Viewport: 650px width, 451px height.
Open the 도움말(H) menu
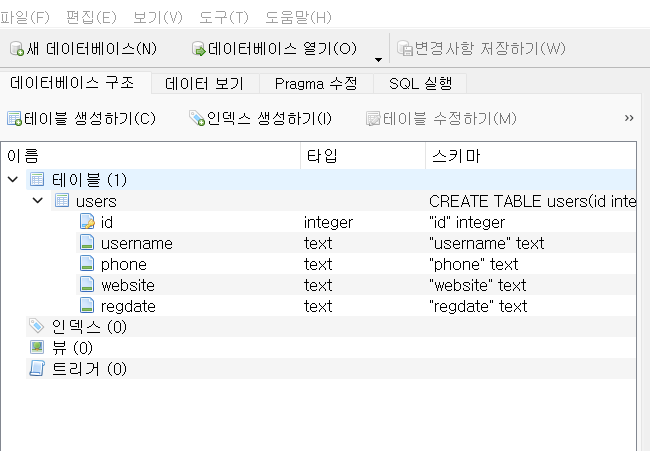coord(298,17)
